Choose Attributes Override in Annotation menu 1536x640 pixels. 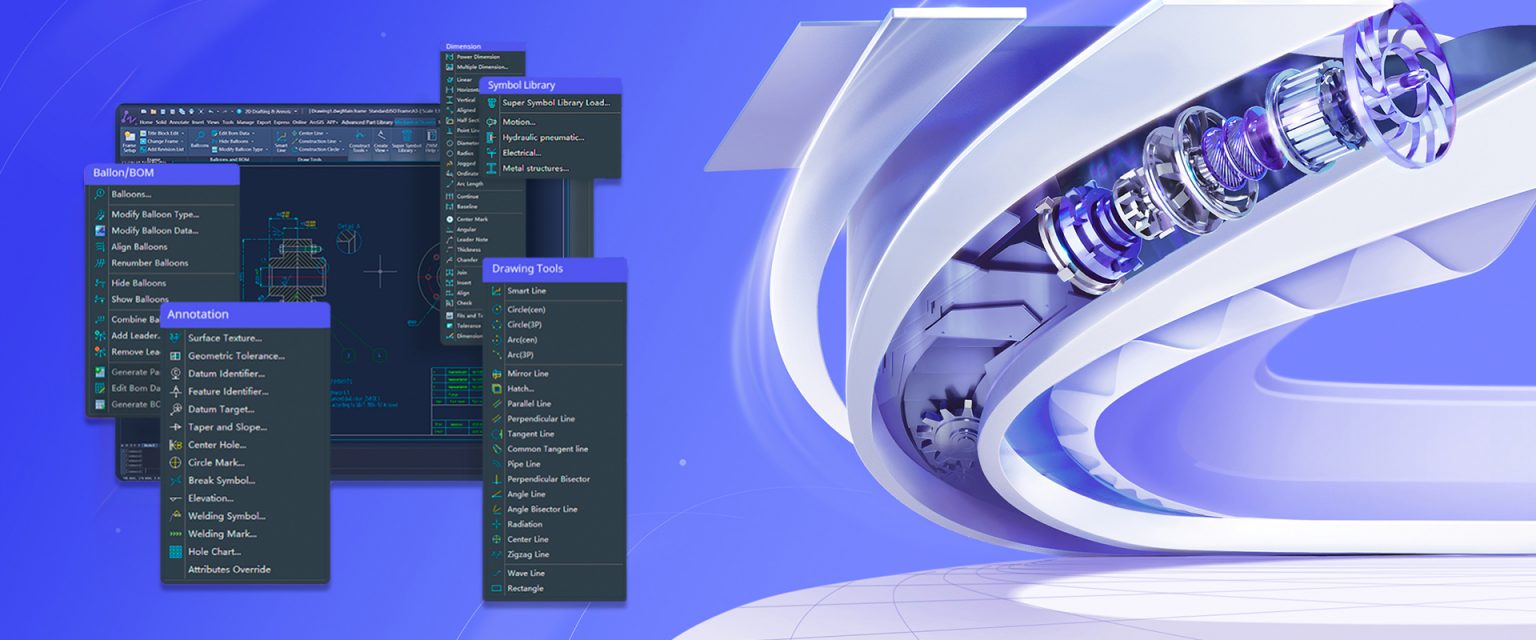tap(229, 570)
